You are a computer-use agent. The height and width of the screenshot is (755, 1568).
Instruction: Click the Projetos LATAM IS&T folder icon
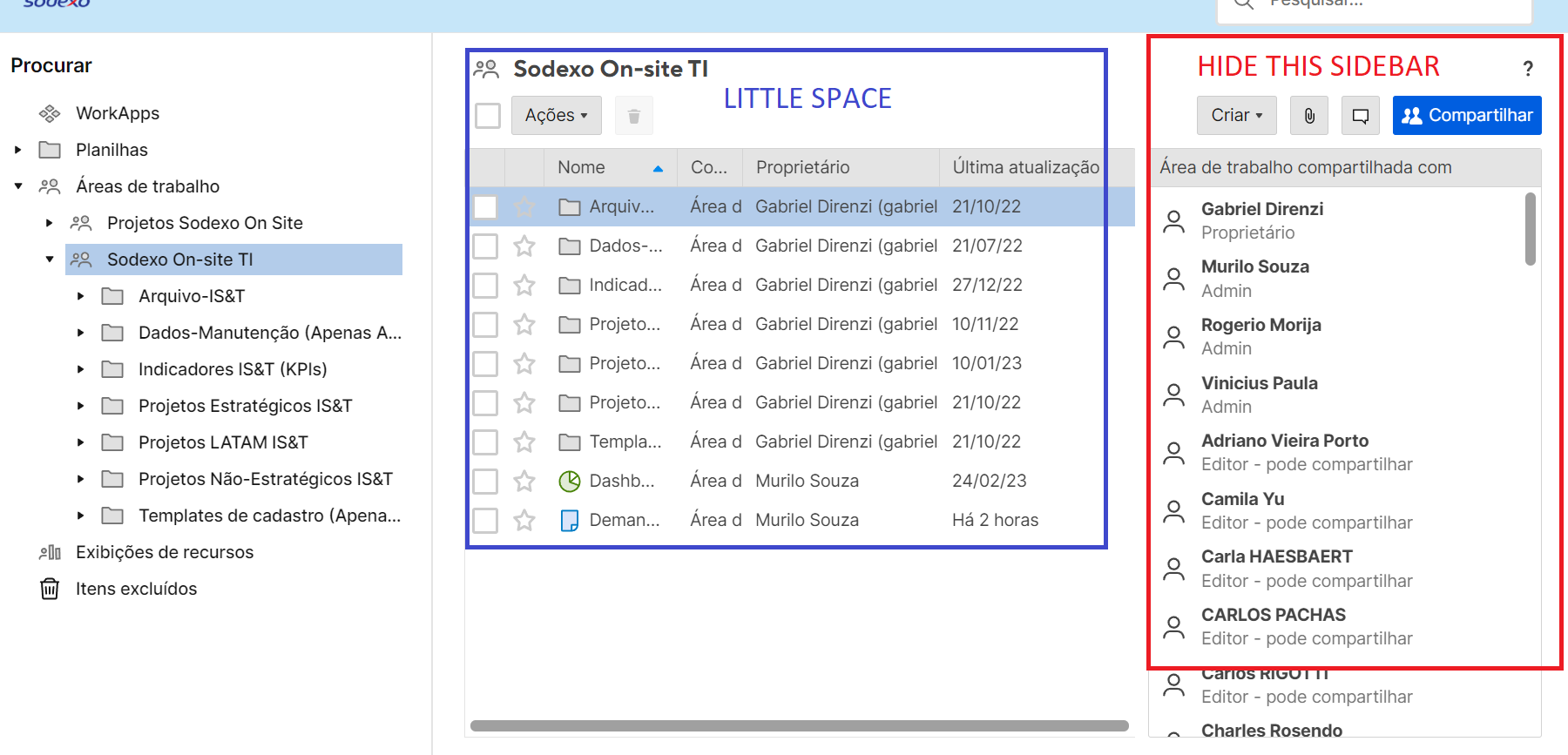pyautogui.click(x=112, y=442)
